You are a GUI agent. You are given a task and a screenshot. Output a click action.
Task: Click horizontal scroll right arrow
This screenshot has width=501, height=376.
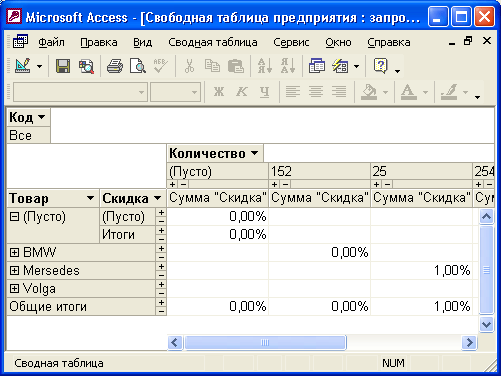coord(469,342)
